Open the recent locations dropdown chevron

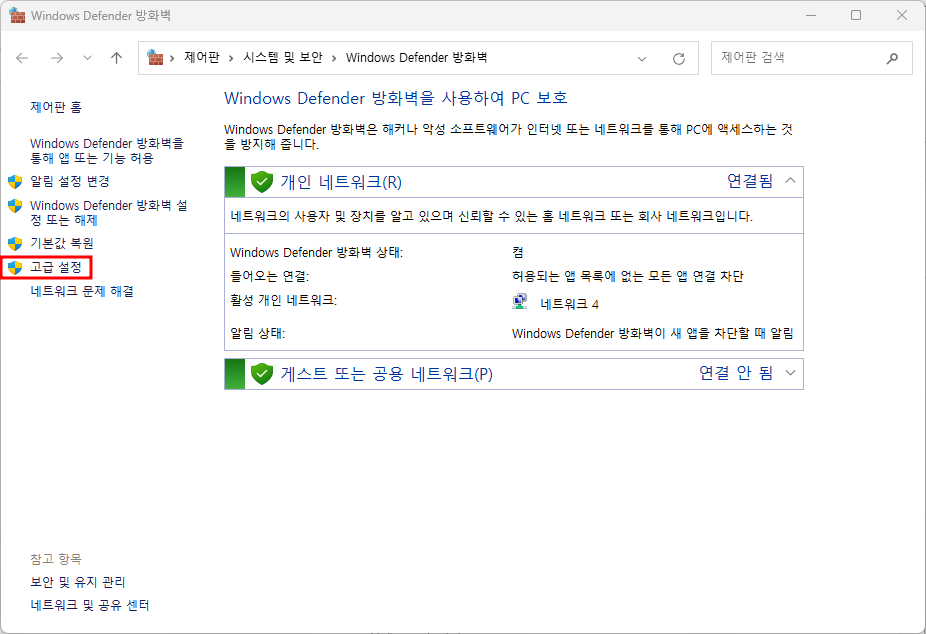point(87,58)
